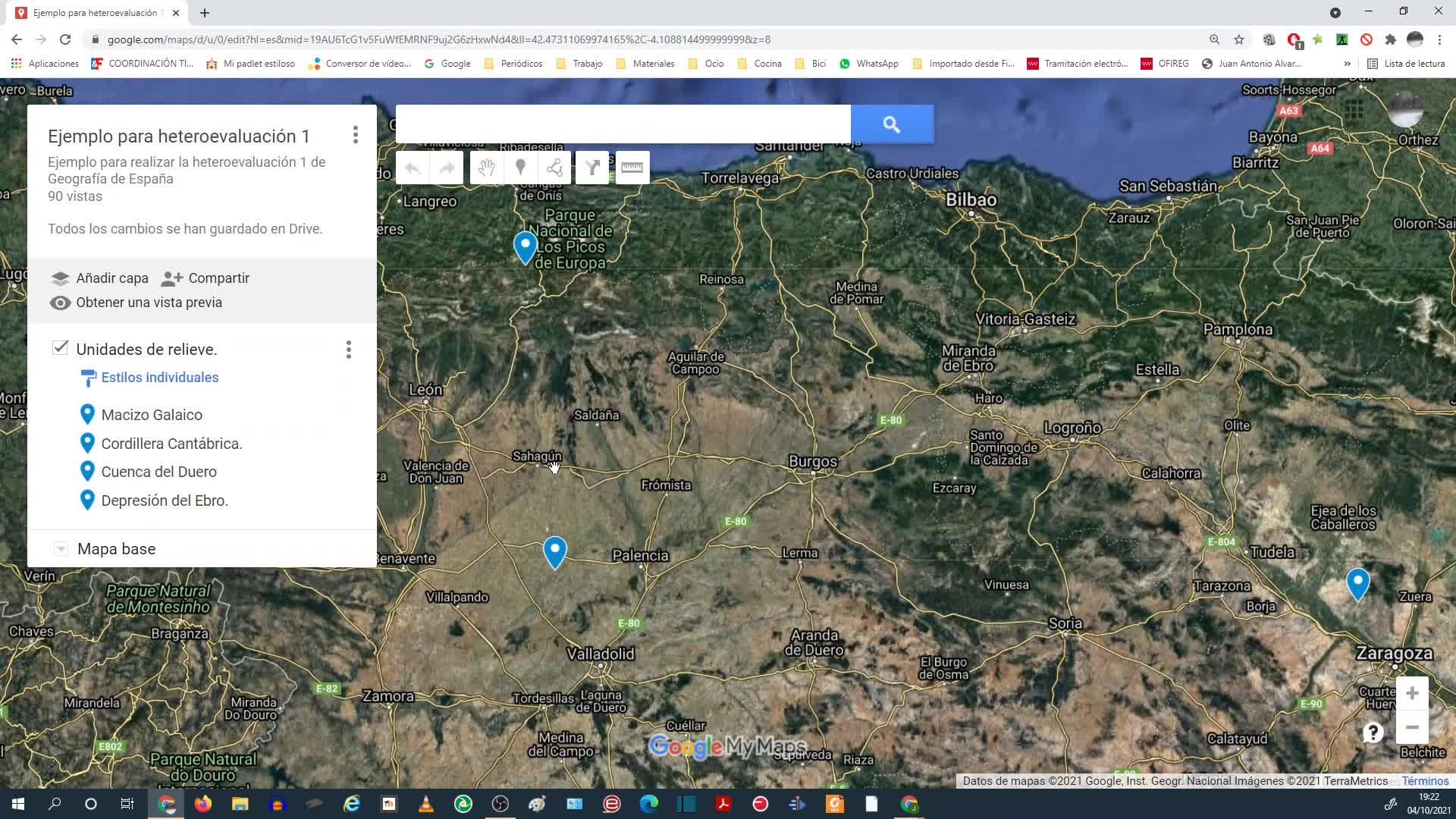Select the add marker tool
This screenshot has width=1456, height=819.
[520, 168]
